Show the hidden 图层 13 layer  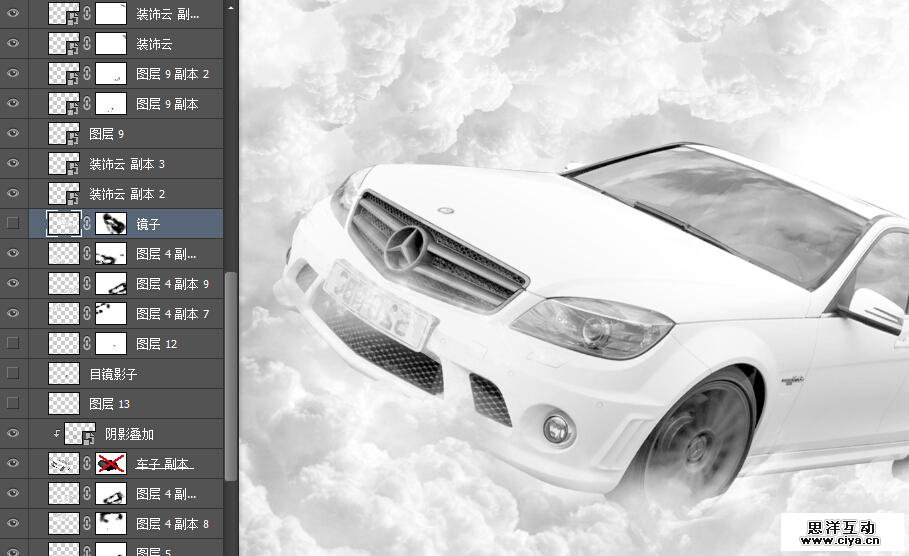pos(13,404)
